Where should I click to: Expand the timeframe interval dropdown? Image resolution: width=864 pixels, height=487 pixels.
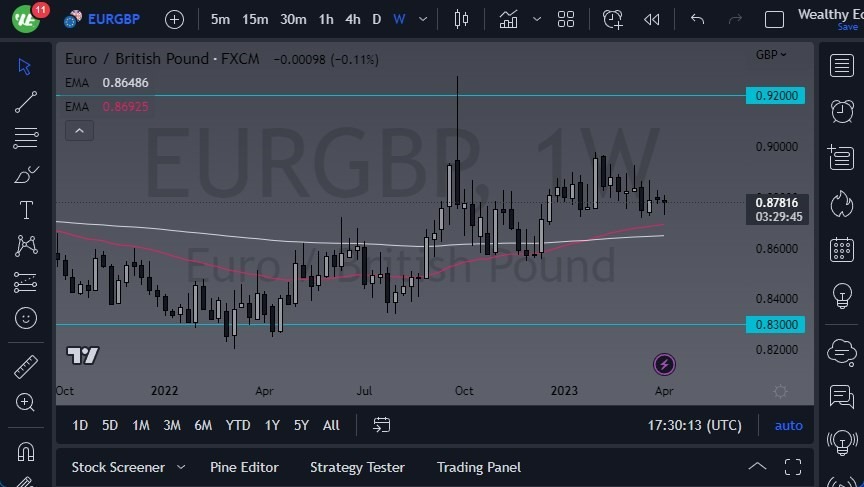423,19
